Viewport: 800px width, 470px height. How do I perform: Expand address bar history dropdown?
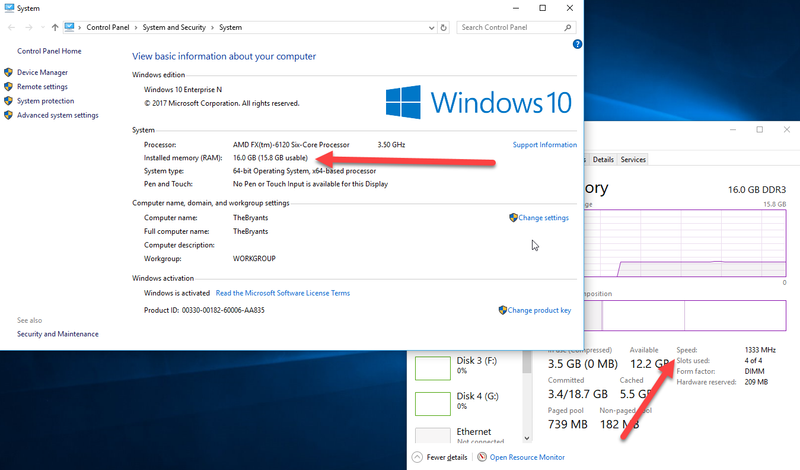click(431, 27)
